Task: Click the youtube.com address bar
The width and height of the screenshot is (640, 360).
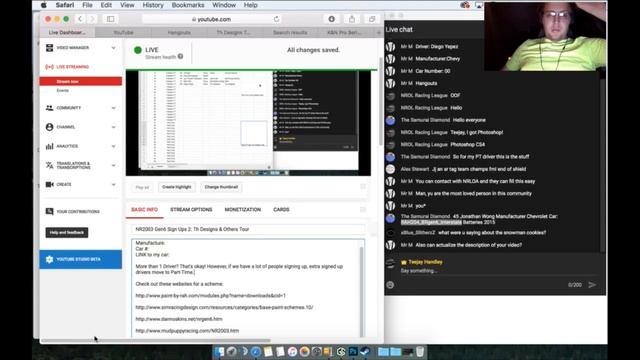Action: 212,19
